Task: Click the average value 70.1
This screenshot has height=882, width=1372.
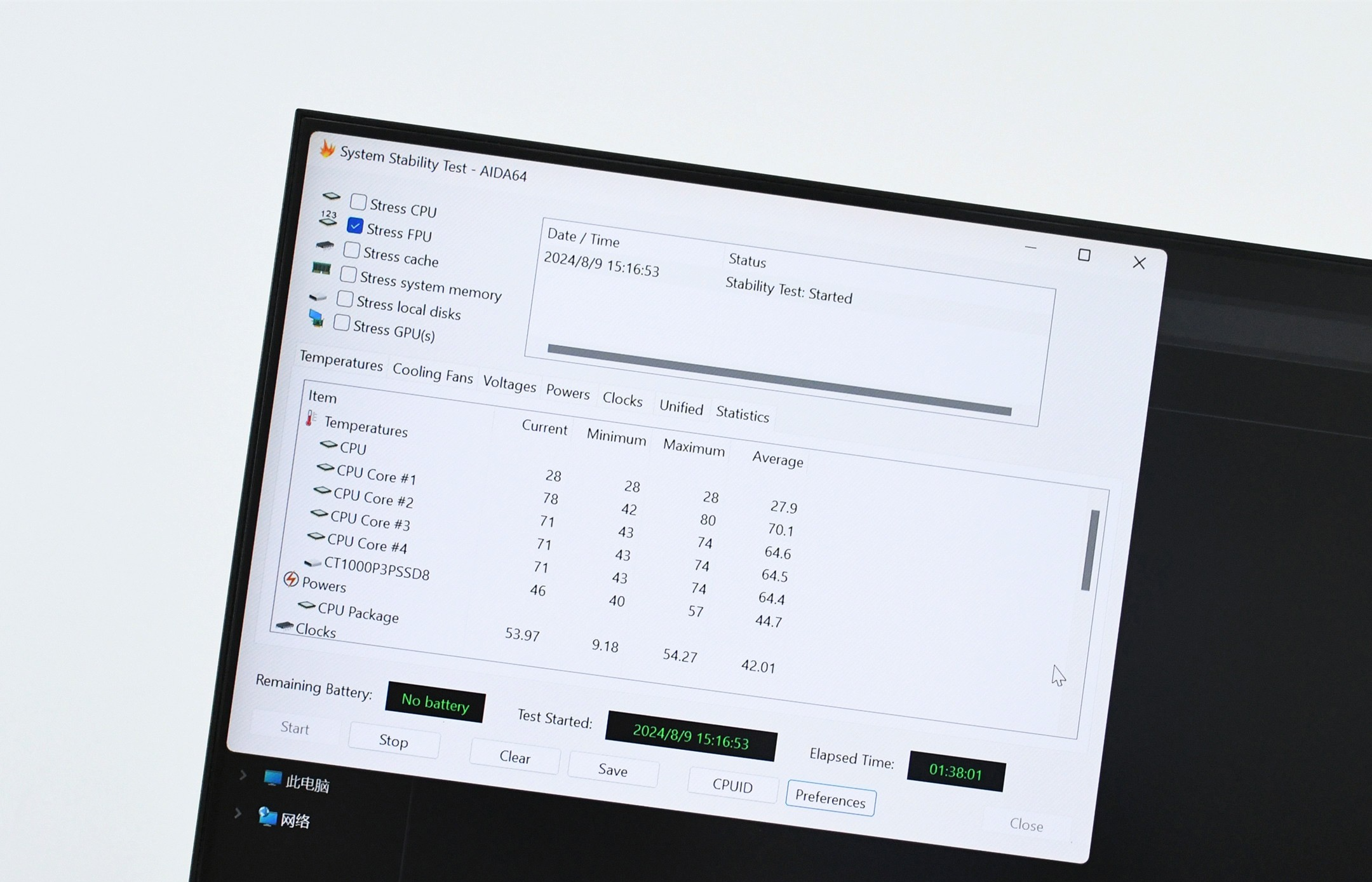Action: point(781,529)
